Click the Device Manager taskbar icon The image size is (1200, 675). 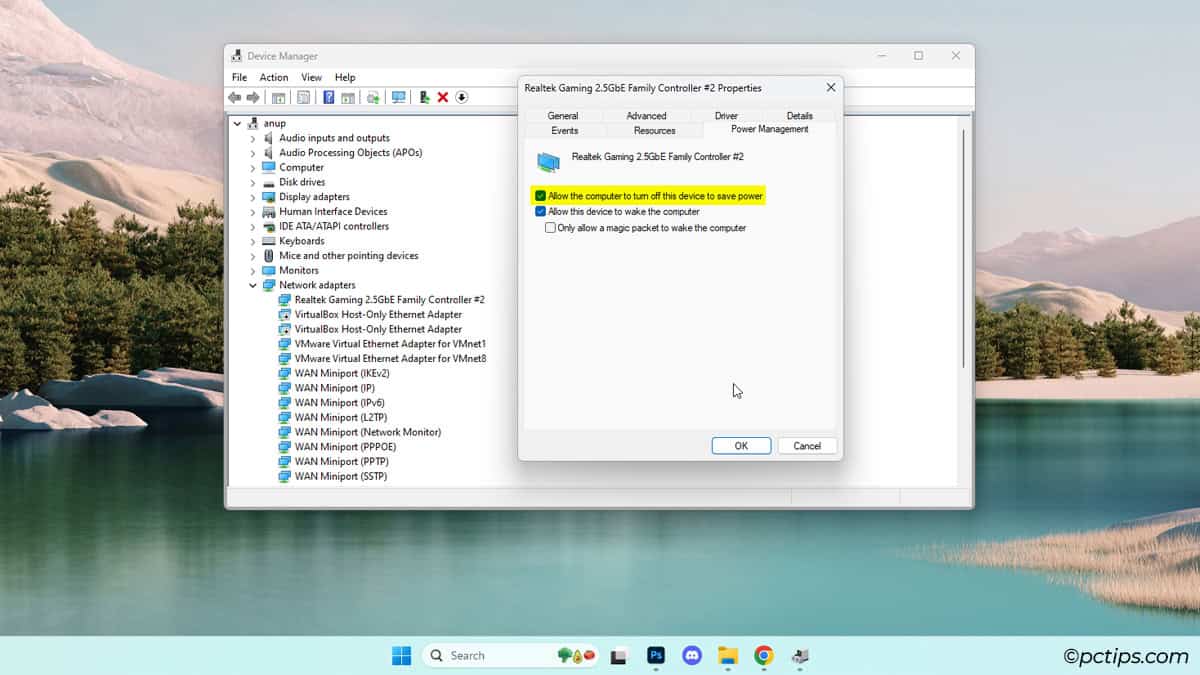800,656
